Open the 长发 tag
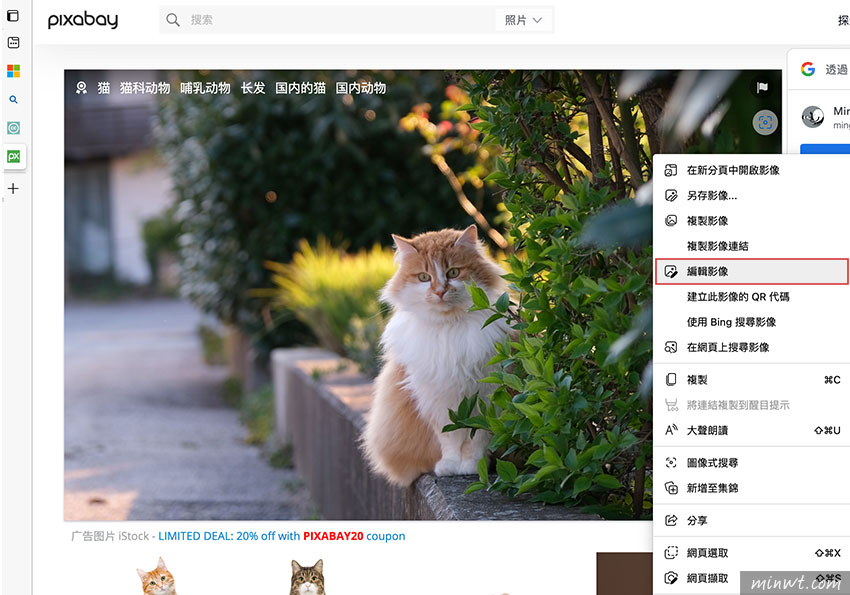 (x=253, y=88)
